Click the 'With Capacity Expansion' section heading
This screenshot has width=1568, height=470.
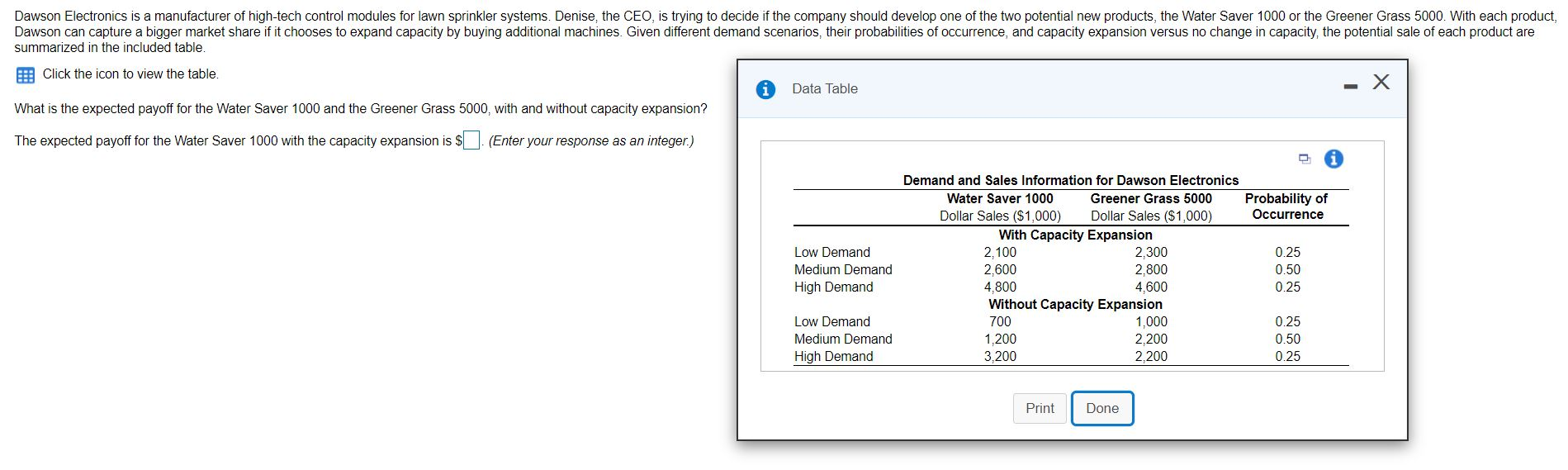(1075, 235)
